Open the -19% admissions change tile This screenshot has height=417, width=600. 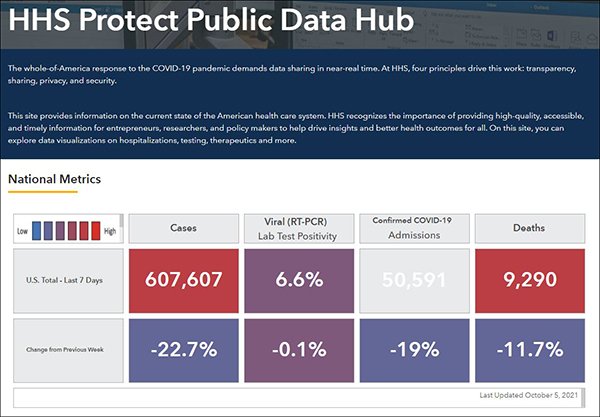click(413, 351)
